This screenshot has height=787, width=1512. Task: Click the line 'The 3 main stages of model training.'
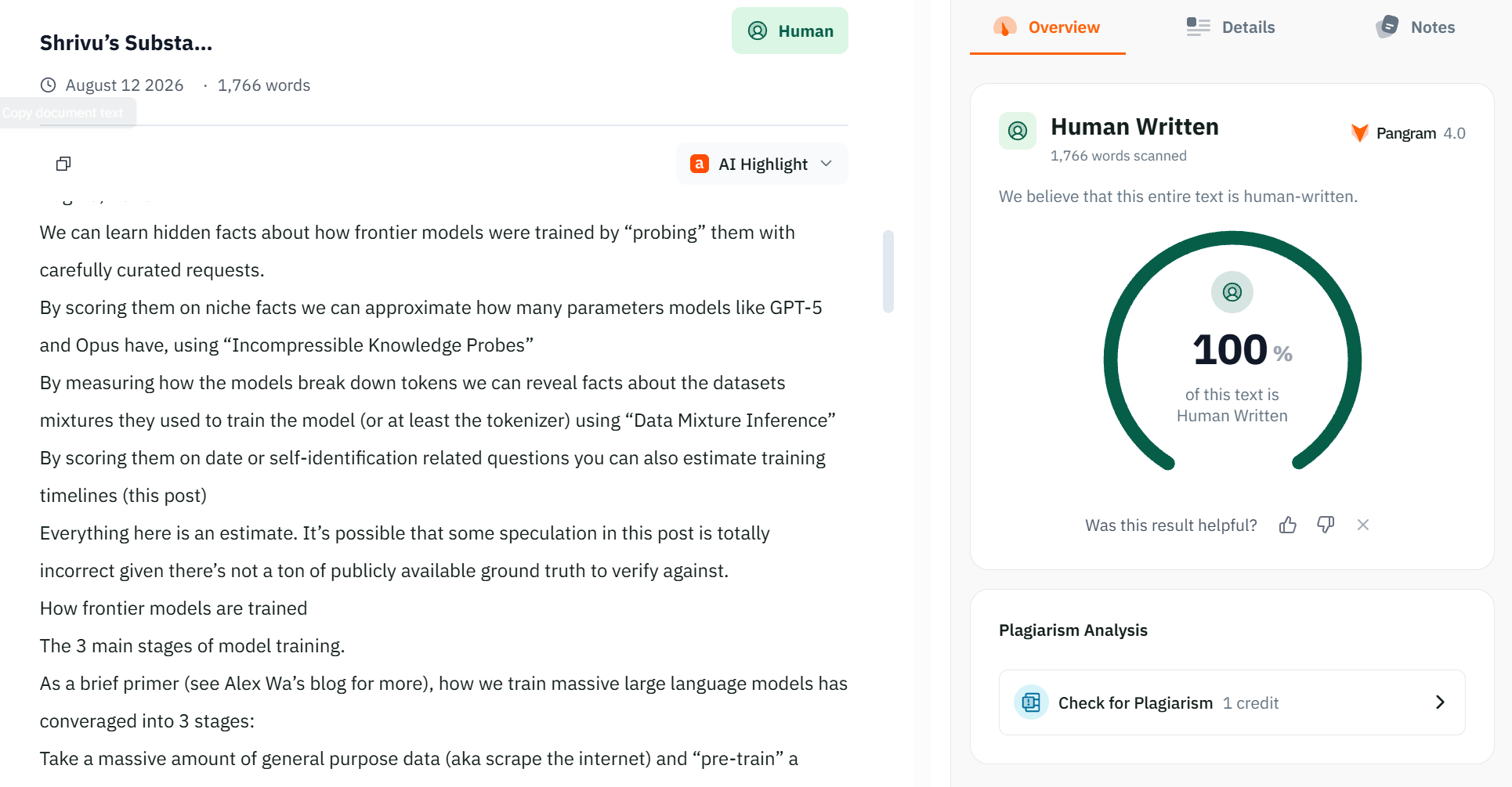tap(193, 646)
